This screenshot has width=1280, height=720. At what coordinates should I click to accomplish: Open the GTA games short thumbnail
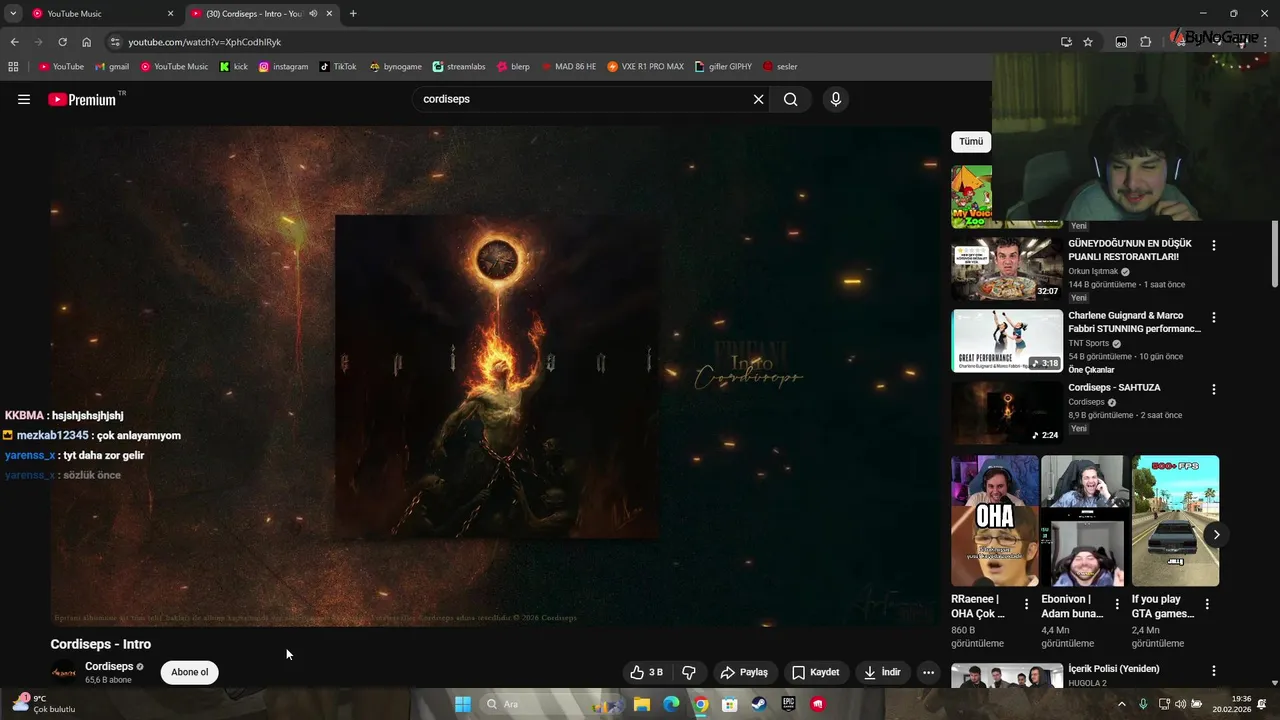(x=1175, y=521)
